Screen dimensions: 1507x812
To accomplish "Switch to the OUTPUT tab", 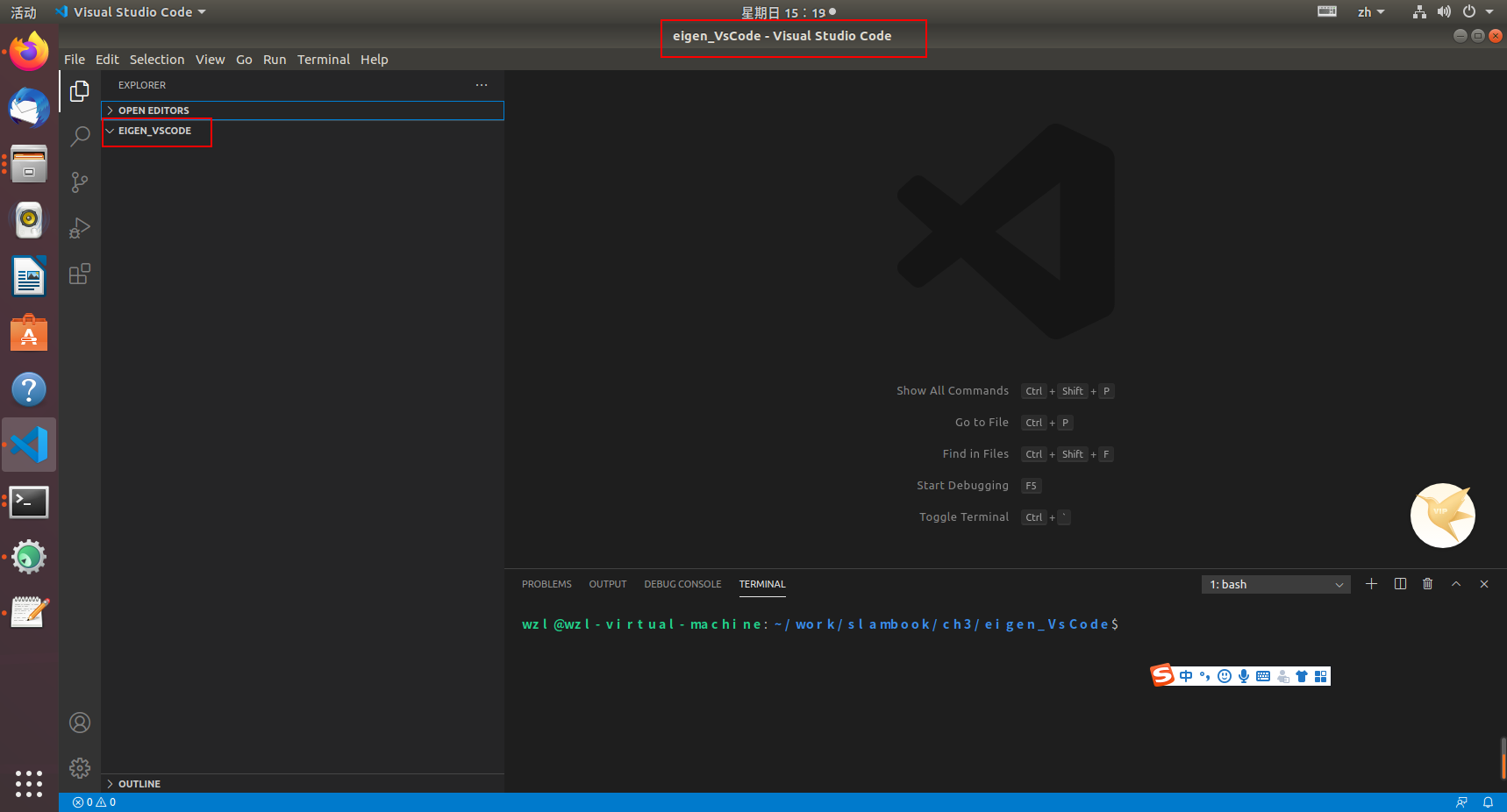I will pyautogui.click(x=608, y=584).
